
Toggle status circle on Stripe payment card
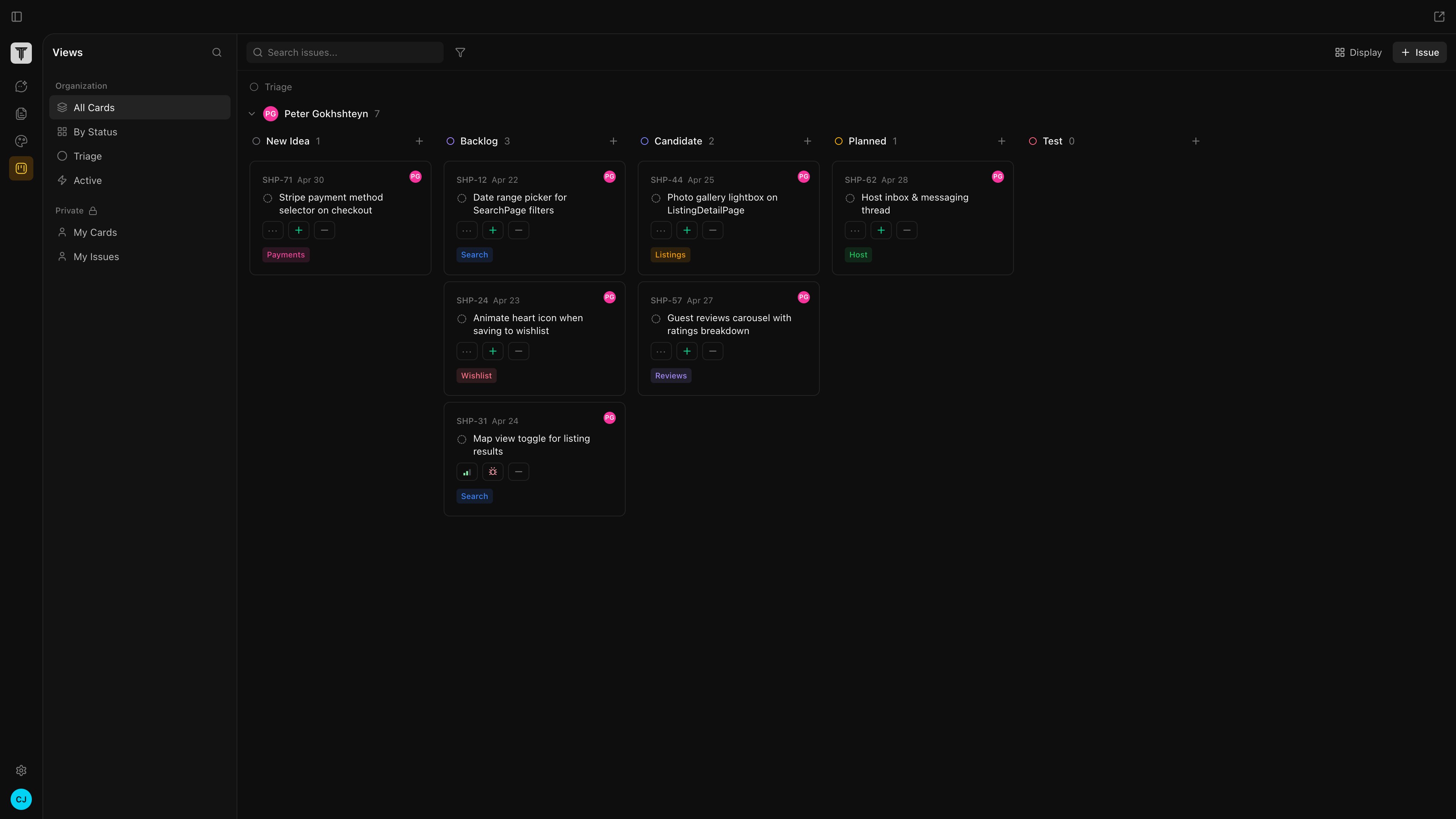pos(268,198)
